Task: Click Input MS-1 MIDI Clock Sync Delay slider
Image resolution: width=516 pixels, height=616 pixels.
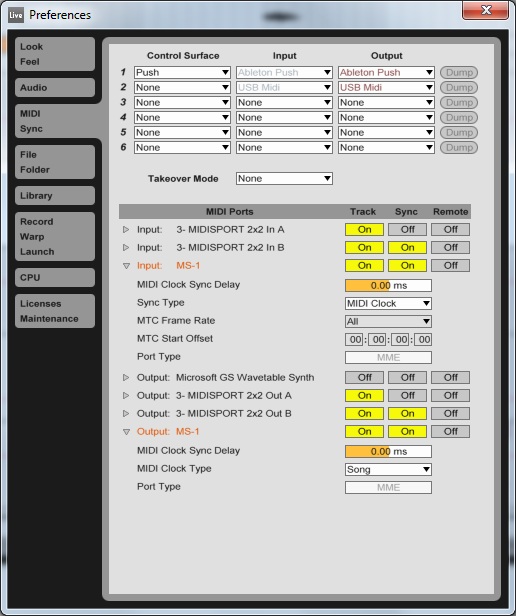Action: 388,286
